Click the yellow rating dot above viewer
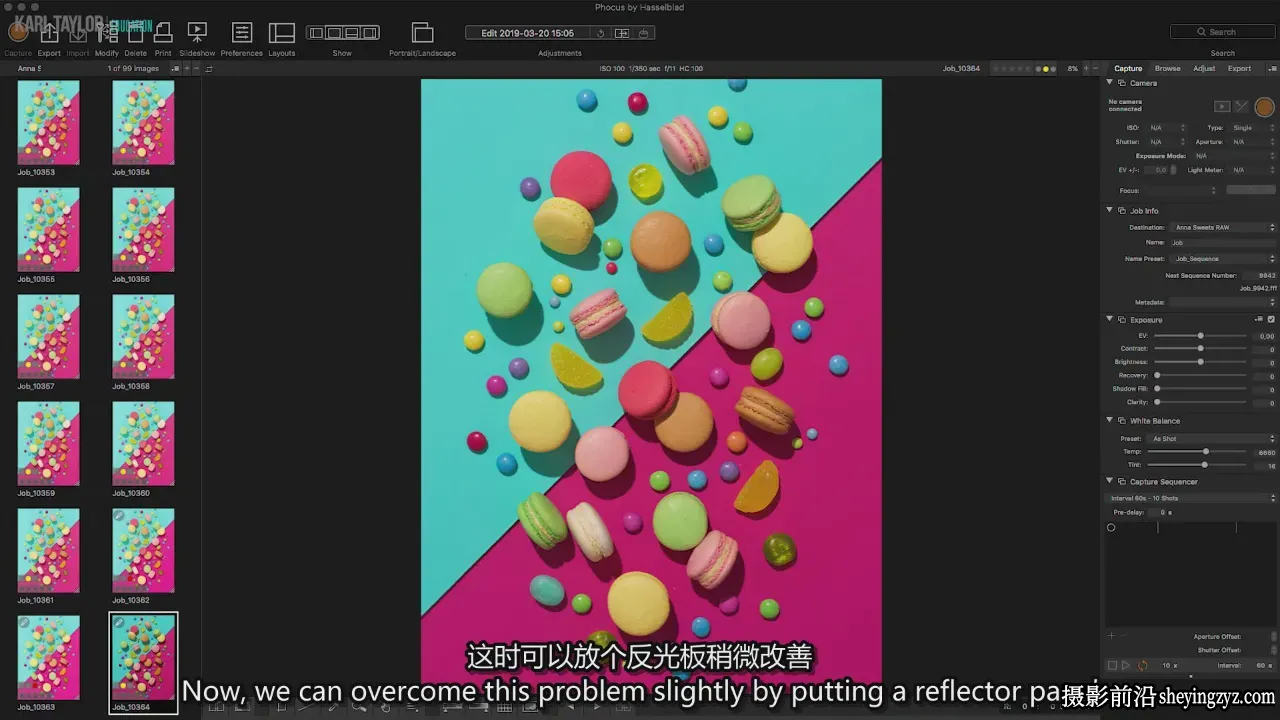Image resolution: width=1280 pixels, height=720 pixels. tap(1045, 69)
